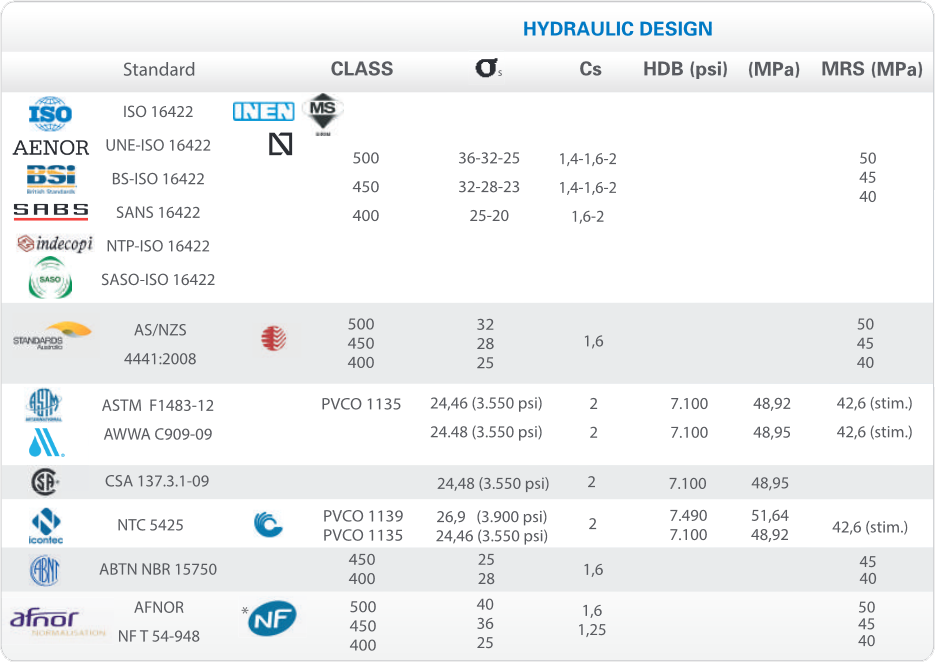Click the HYDRAULIC DESIGN heading
Screen dimensions: 936x670
pos(618,29)
